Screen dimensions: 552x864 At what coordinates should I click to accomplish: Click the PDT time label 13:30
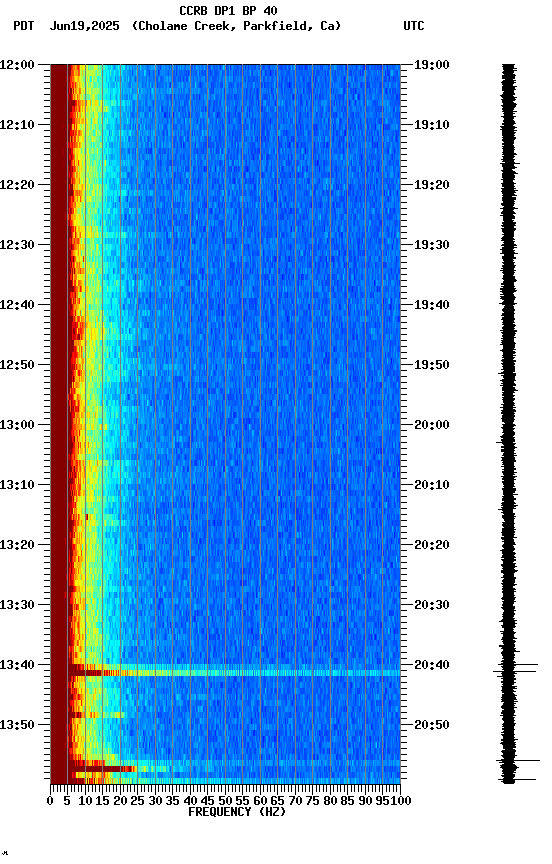click(x=17, y=605)
